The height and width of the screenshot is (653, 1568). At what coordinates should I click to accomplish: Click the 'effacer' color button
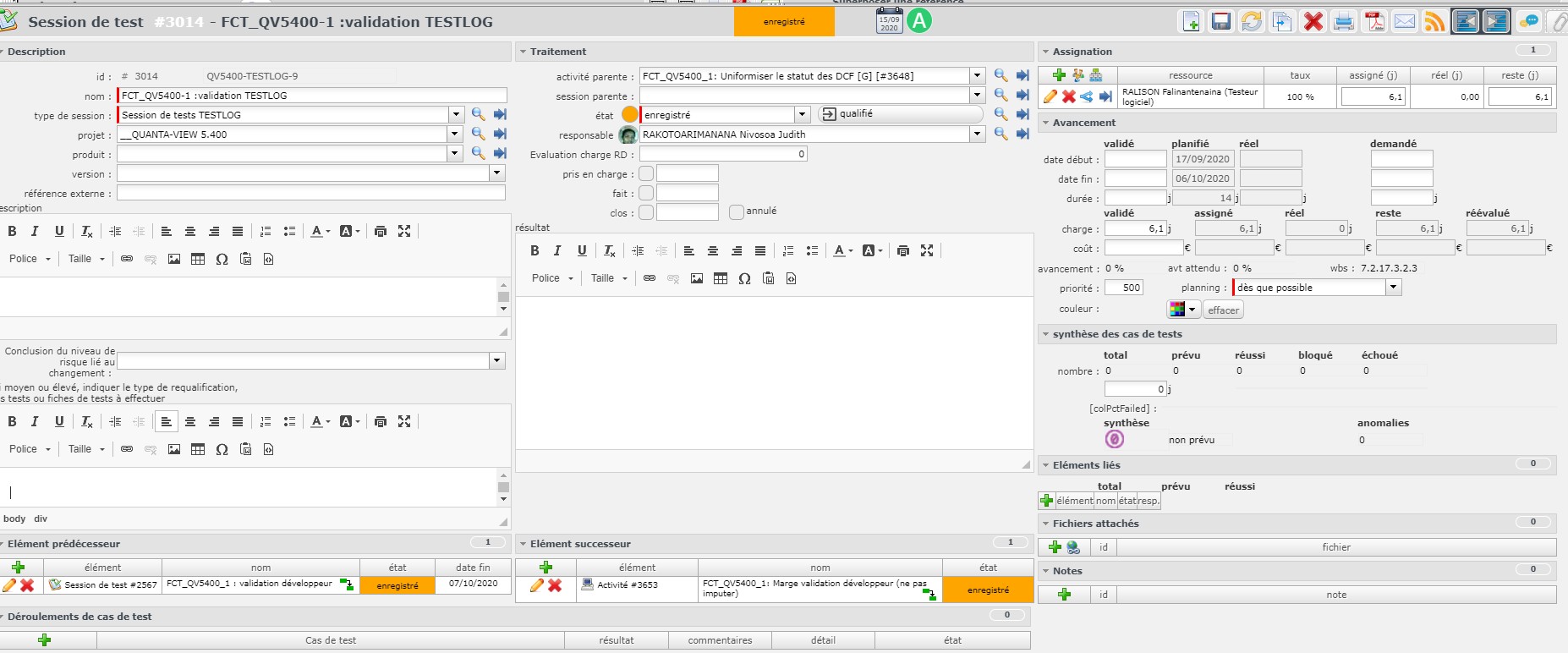click(1223, 310)
